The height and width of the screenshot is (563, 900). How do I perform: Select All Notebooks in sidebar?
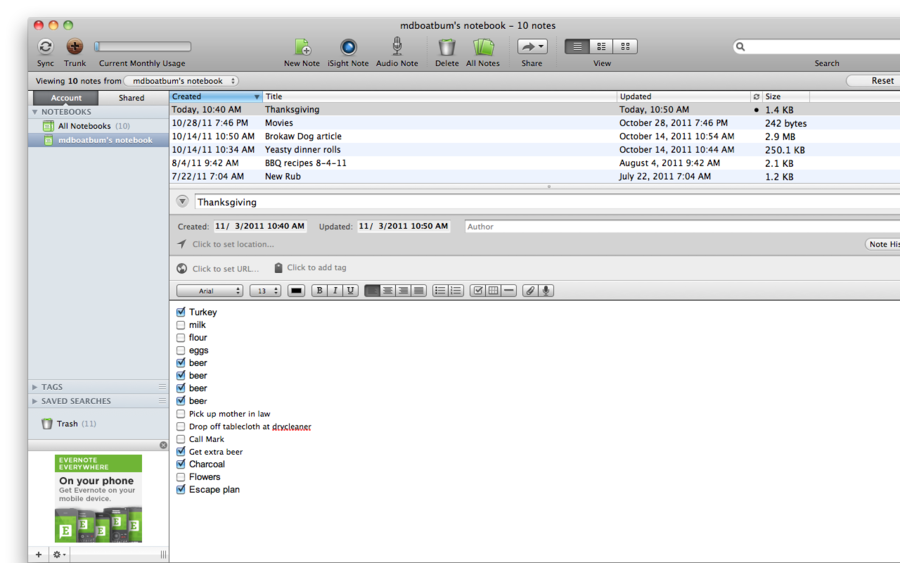click(85, 126)
